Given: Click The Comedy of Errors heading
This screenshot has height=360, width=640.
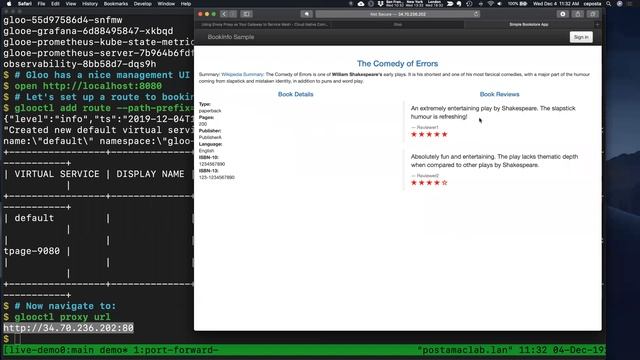Looking at the screenshot, I should [398, 63].
